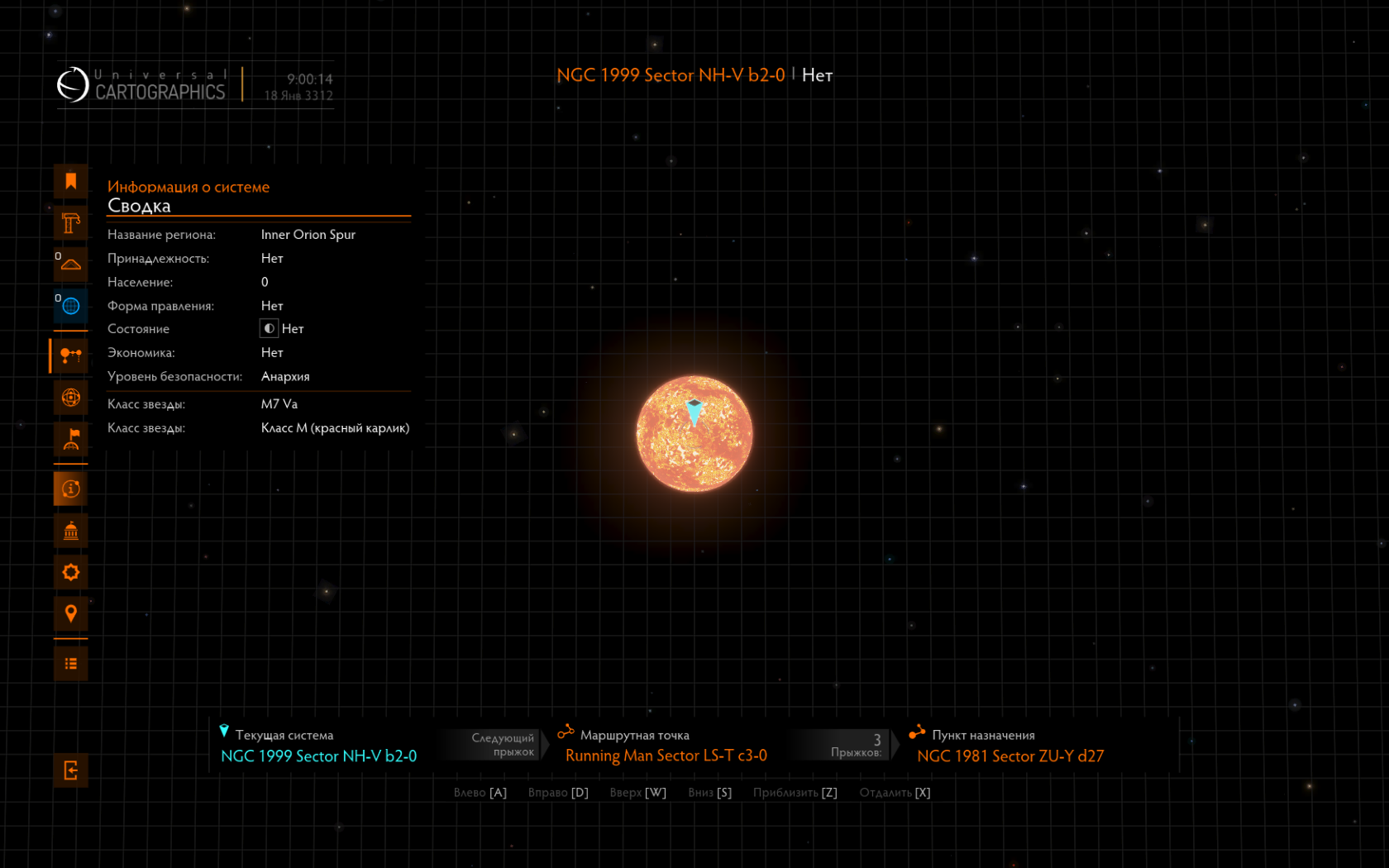Click the star class value M7 Va
Viewport: 1389px width, 868px height.
click(x=279, y=404)
